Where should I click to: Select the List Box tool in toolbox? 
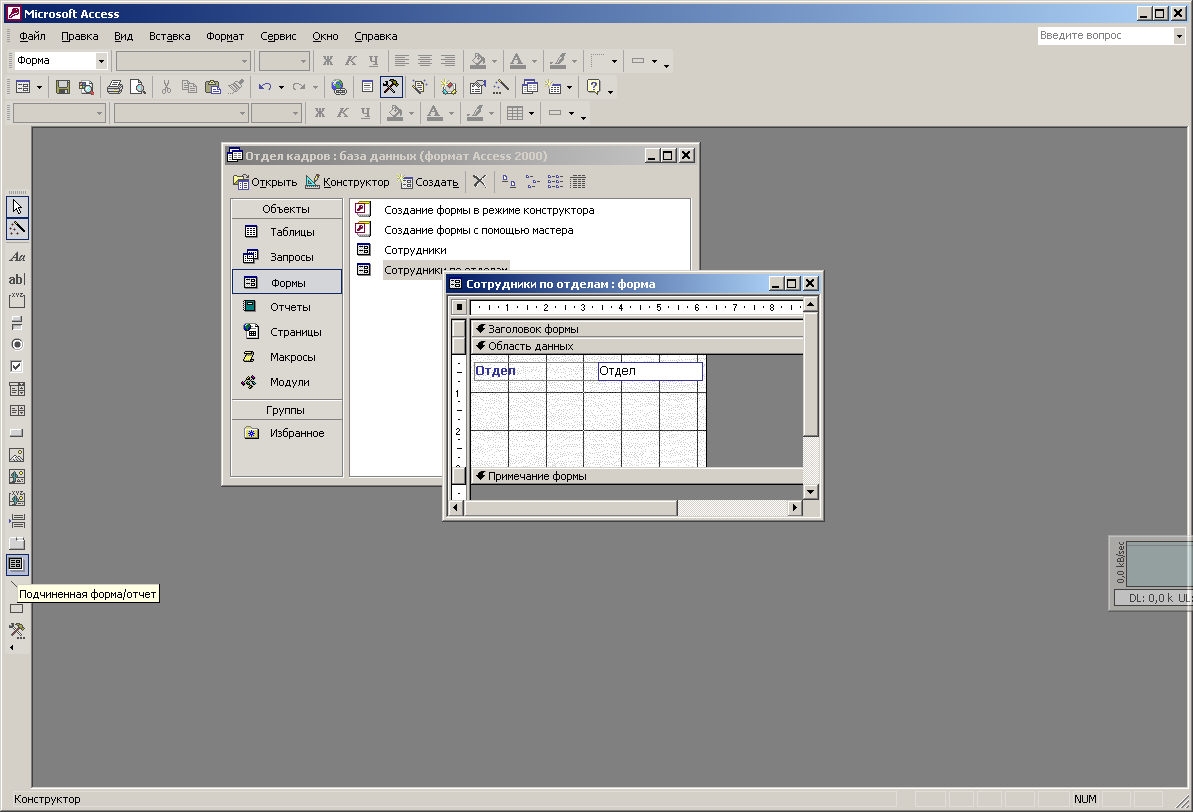click(x=17, y=410)
